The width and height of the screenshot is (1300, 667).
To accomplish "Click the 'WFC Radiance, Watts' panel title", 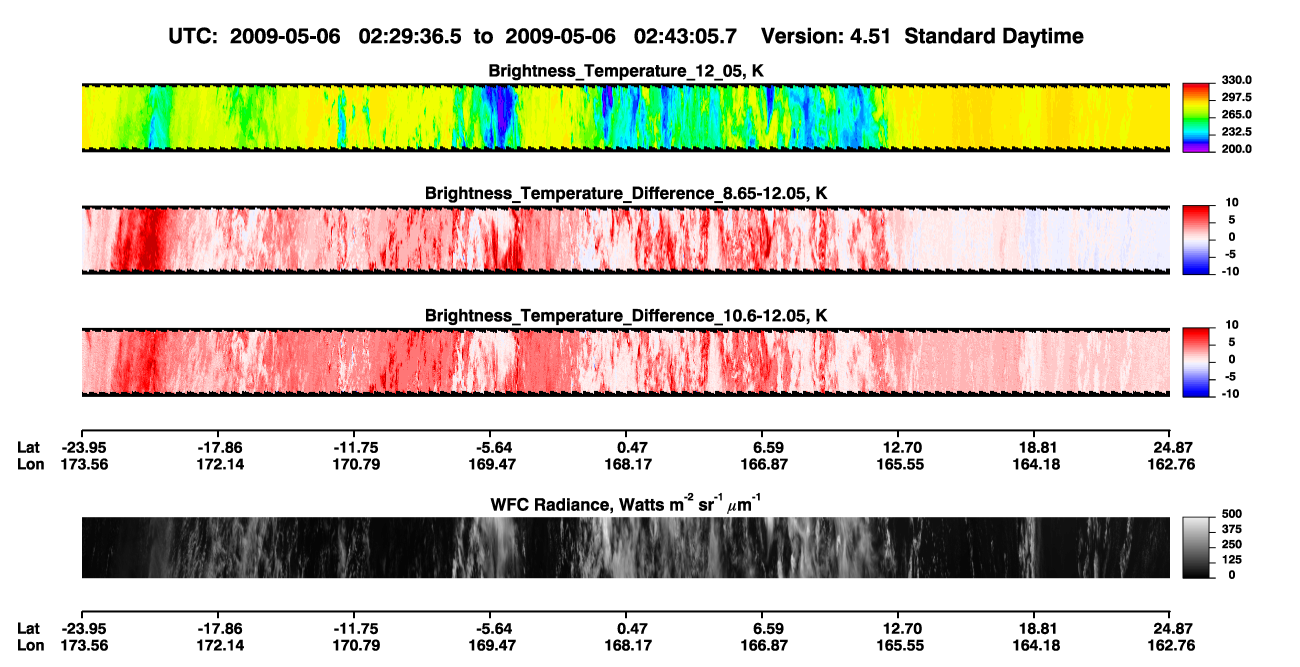I will pos(626,503).
